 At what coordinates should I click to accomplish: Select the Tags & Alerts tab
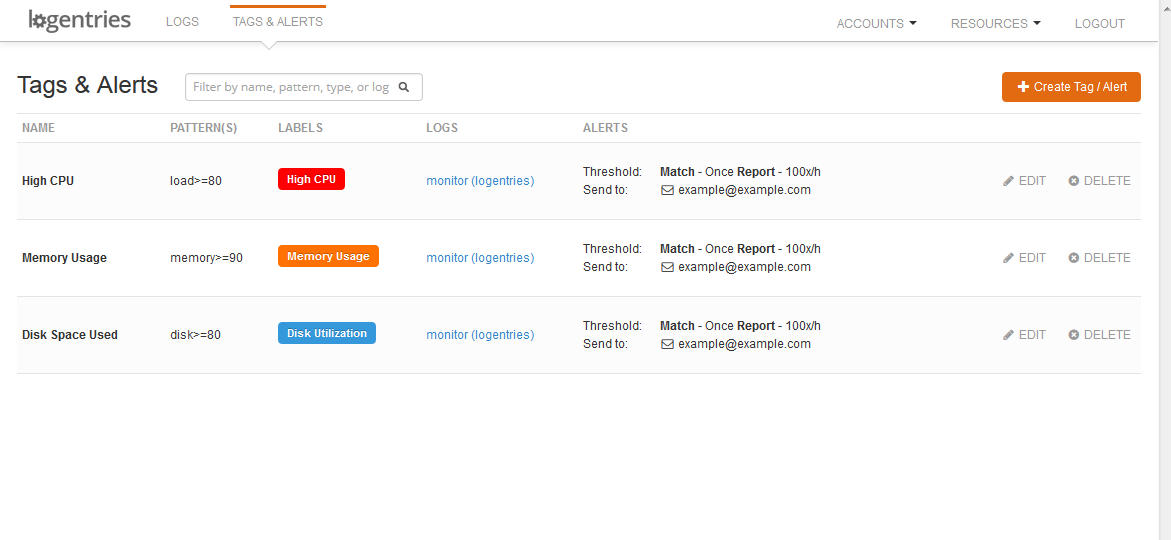[277, 22]
